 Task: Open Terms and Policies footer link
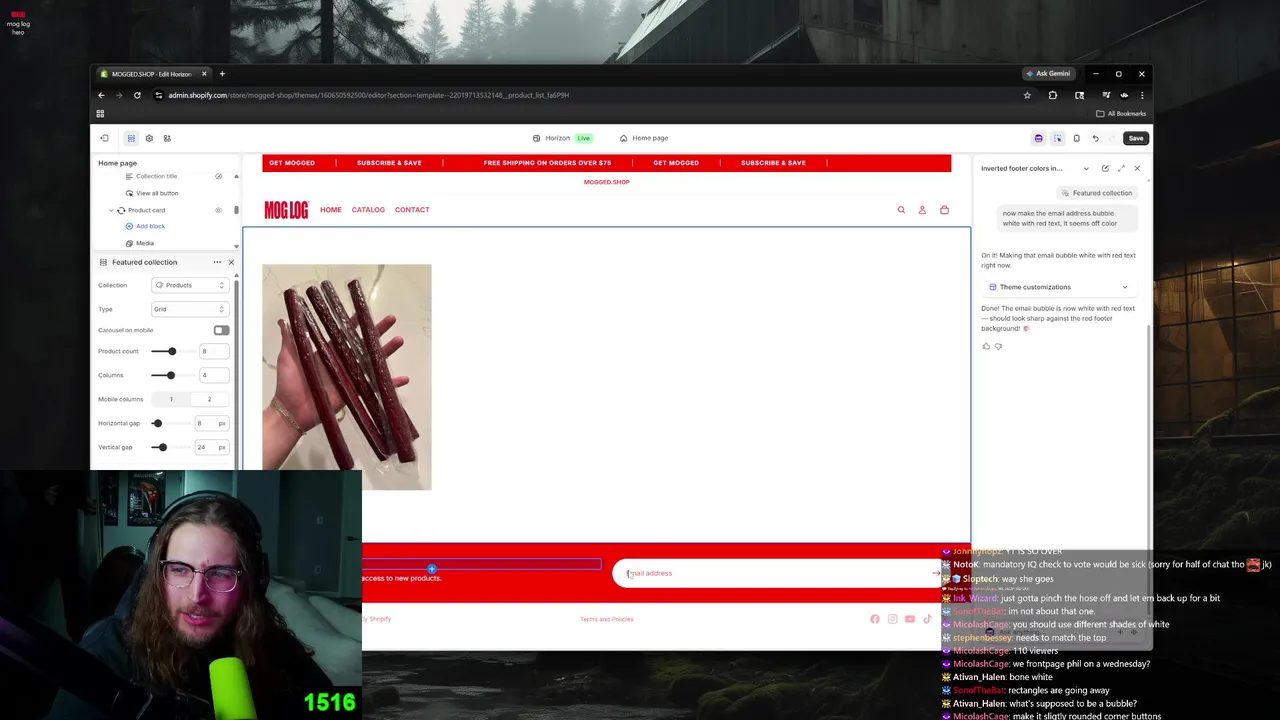tap(607, 619)
